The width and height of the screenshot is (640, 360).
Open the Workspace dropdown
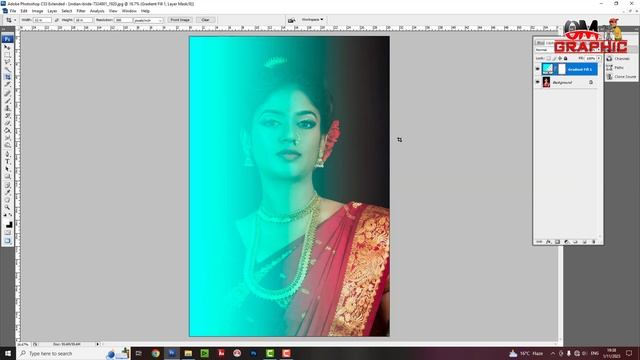click(313, 20)
